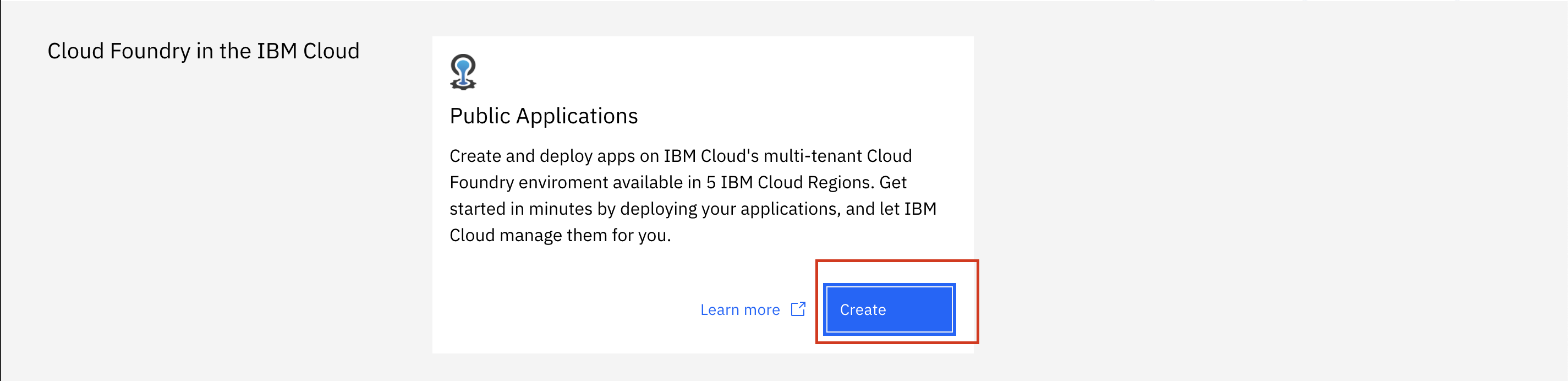Click the Cloud Foundry in the IBM Cloud title

204,51
